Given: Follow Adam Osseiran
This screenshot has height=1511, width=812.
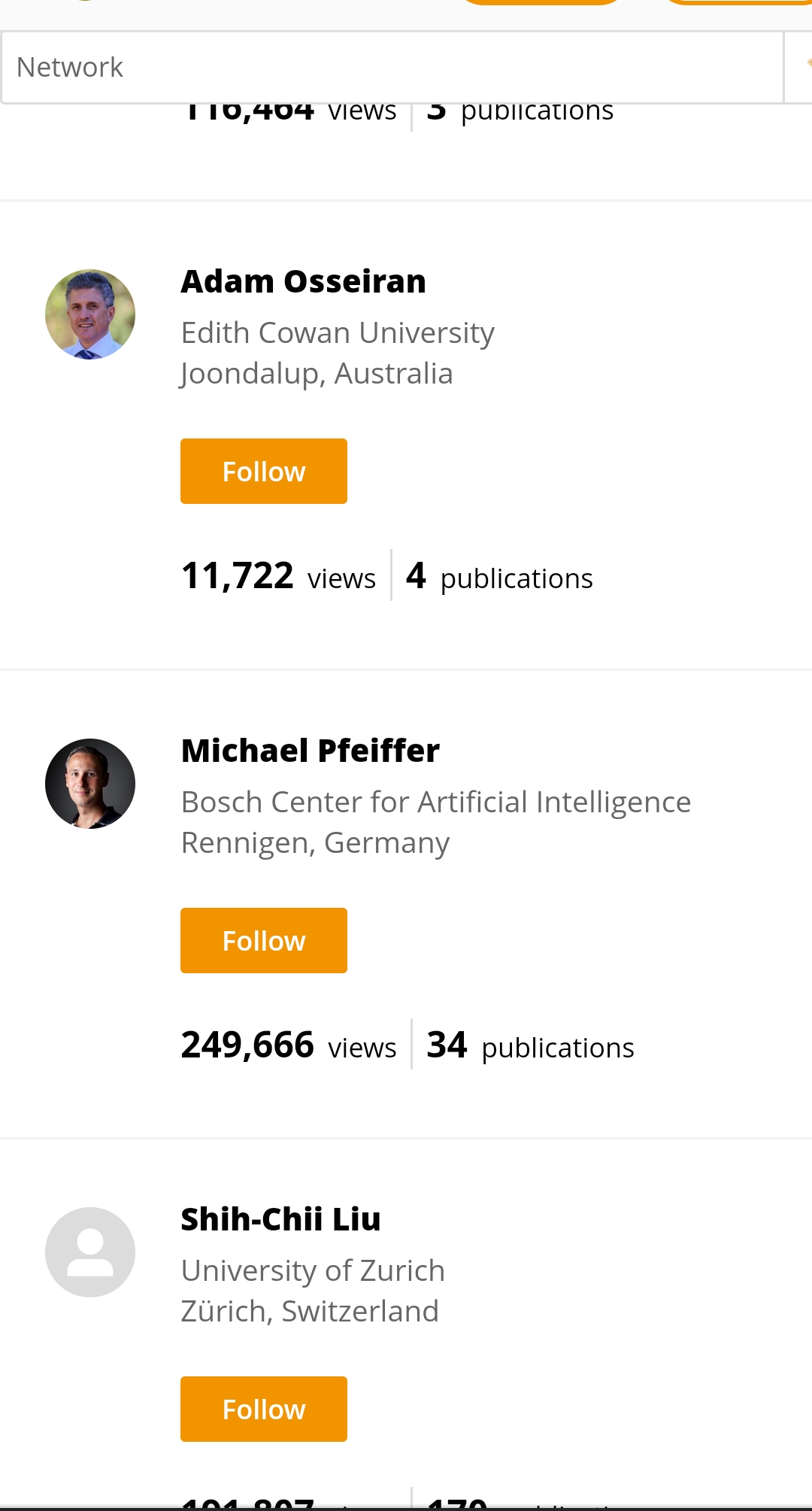Looking at the screenshot, I should [264, 472].
